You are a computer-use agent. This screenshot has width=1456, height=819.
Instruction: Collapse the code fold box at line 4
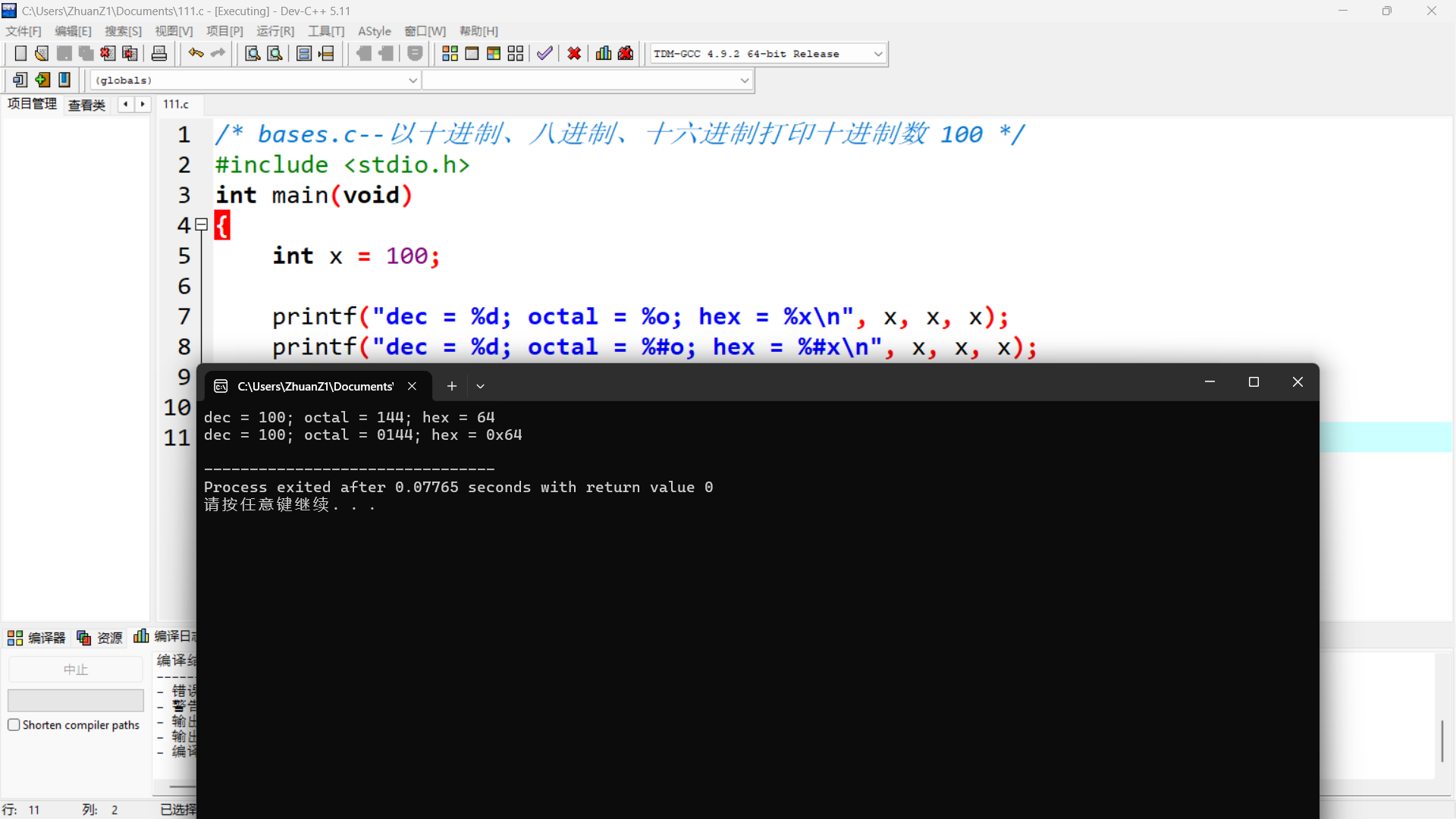click(x=201, y=224)
